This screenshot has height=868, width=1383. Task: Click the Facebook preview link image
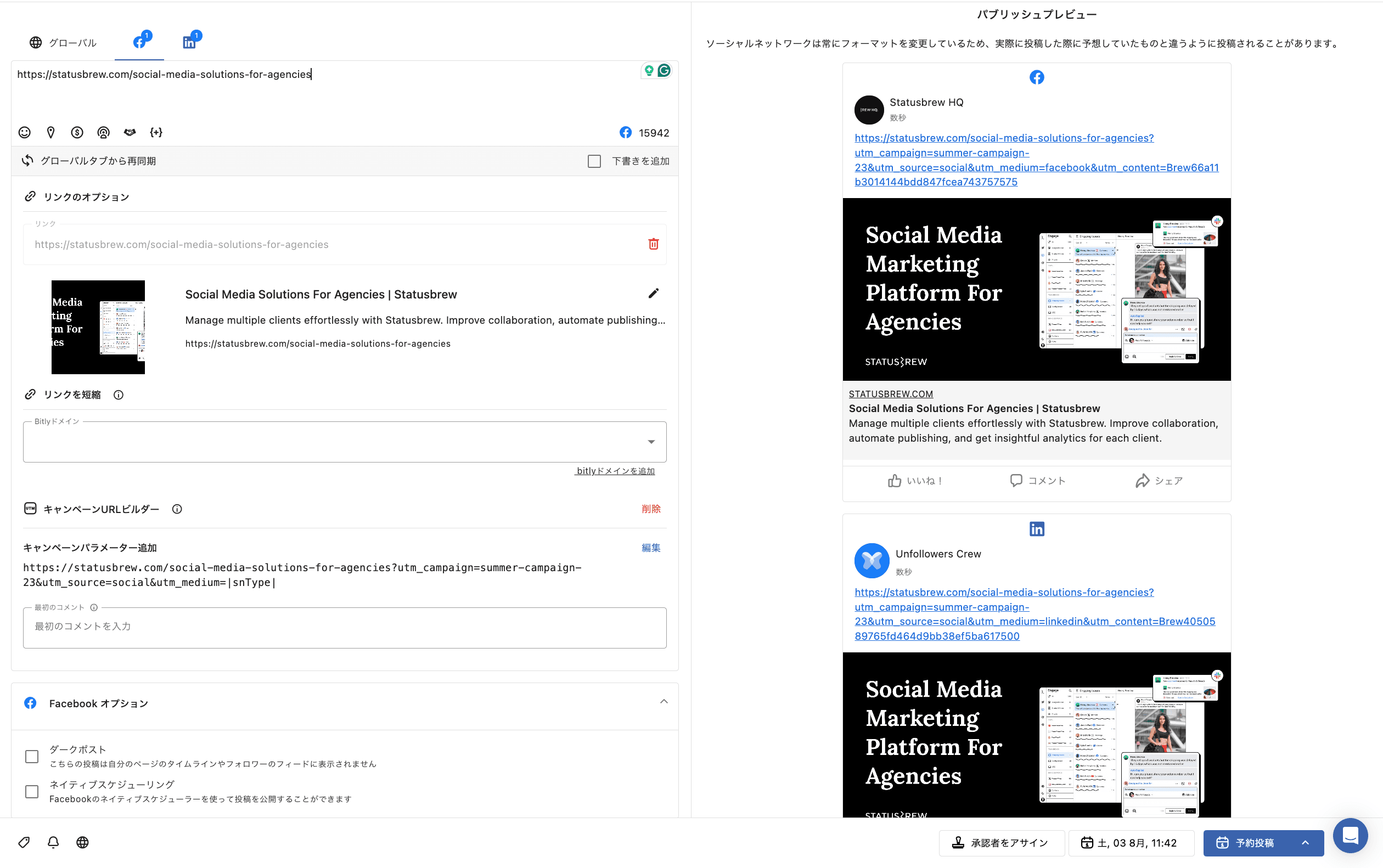1036,289
